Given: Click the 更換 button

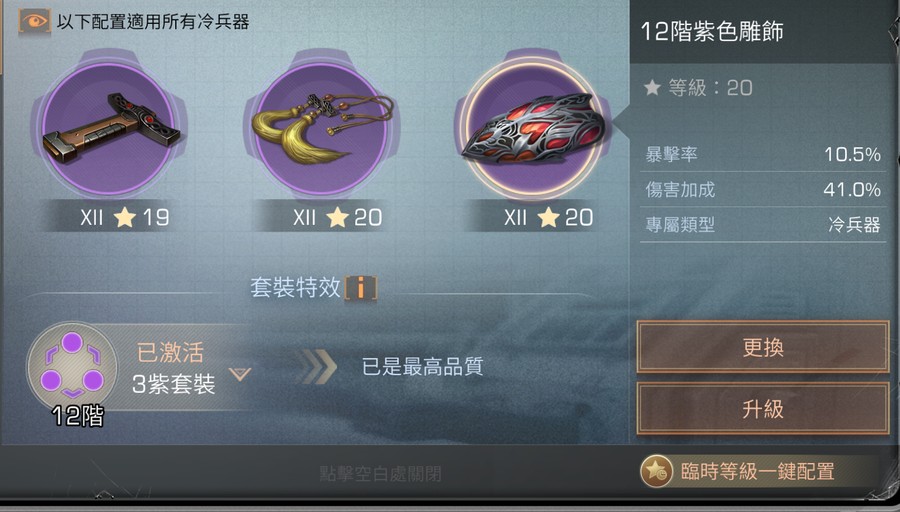Looking at the screenshot, I should click(762, 347).
